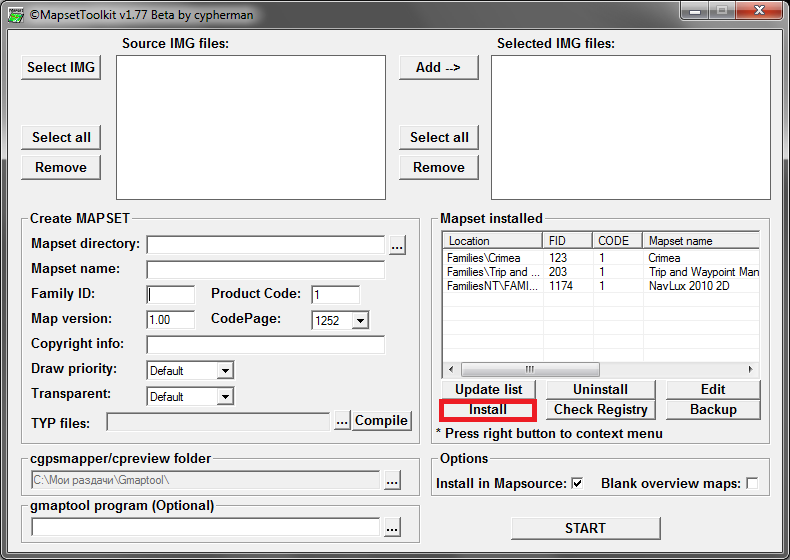
Task: Sort by the Mapset name column header
Action: click(x=700, y=241)
